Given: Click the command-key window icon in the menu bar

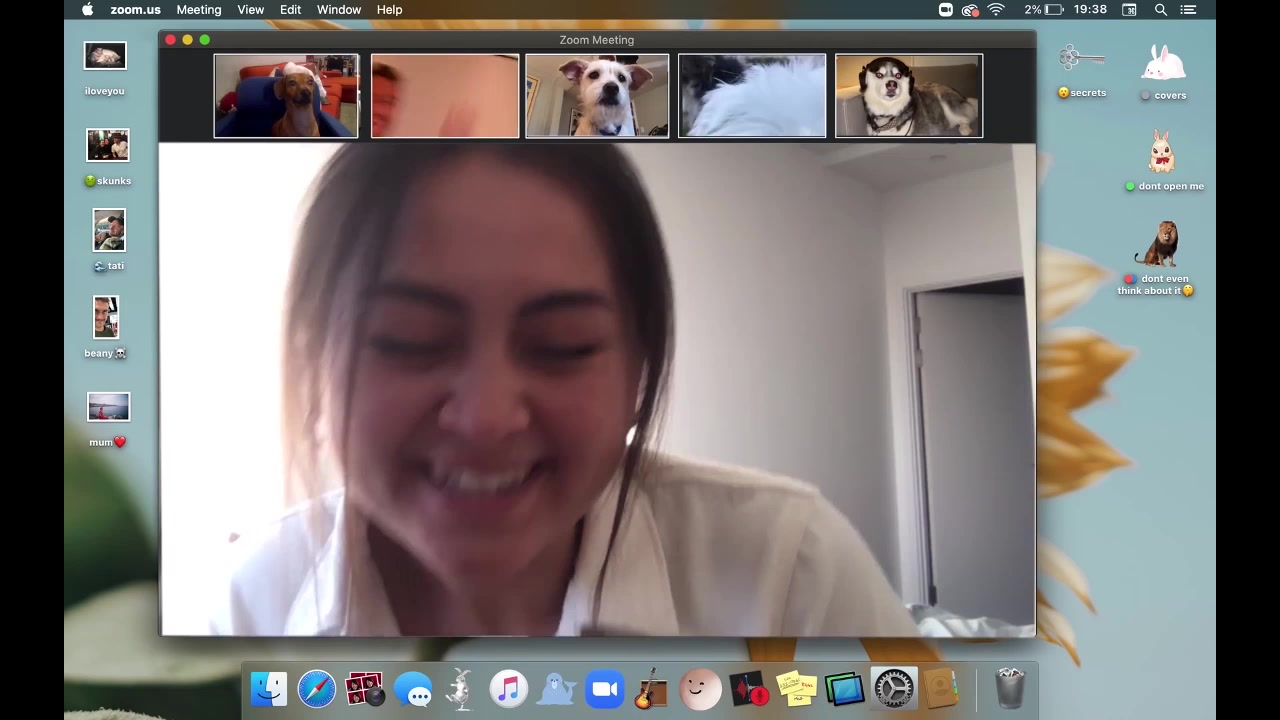Looking at the screenshot, I should click(1129, 10).
